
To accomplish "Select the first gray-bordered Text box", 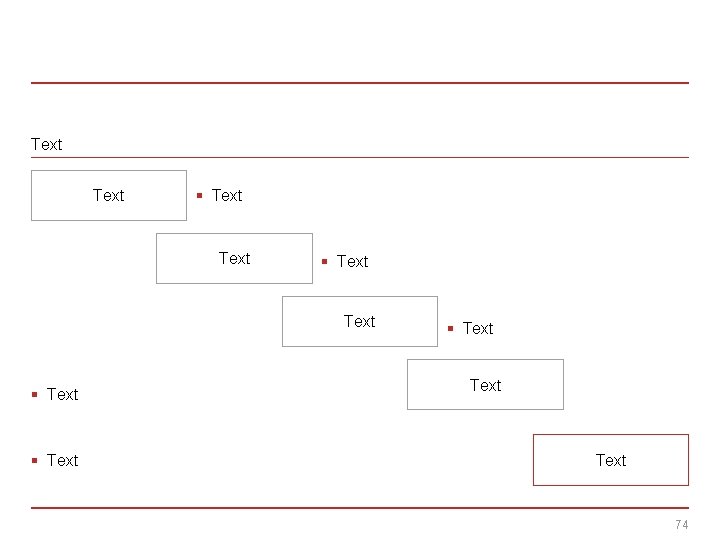I will click(108, 195).
